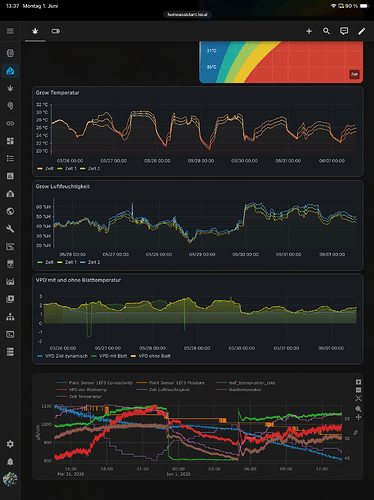This screenshot has width=374, height=500.
Task: Open notifications bell in sidebar
Action: tap(10, 462)
